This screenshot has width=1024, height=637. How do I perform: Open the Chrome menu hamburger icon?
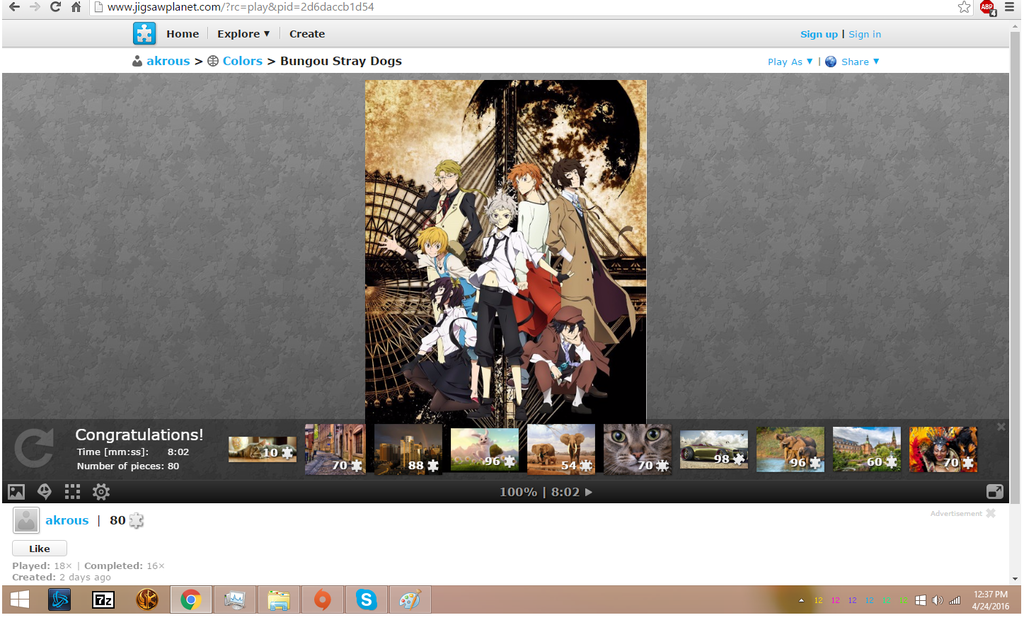click(x=1010, y=7)
